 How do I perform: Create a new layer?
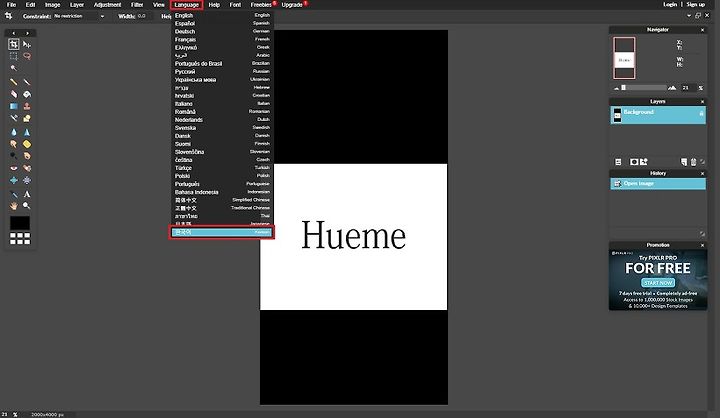click(684, 162)
